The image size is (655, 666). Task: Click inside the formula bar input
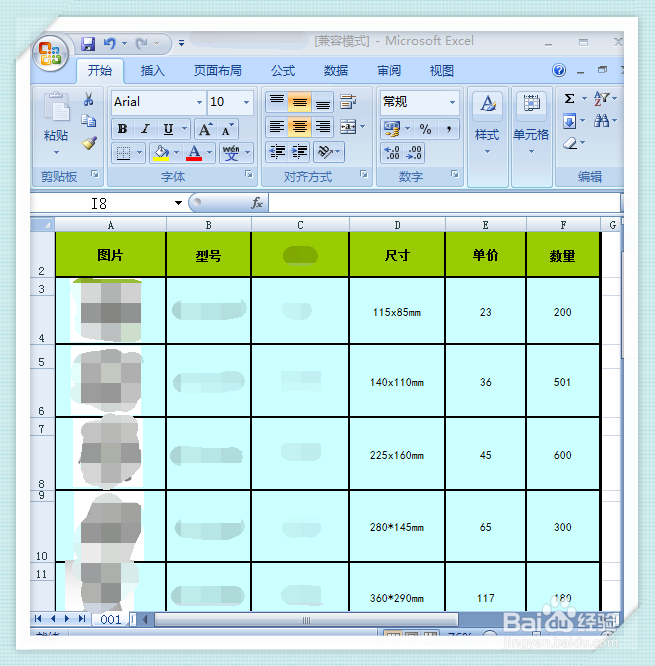444,203
